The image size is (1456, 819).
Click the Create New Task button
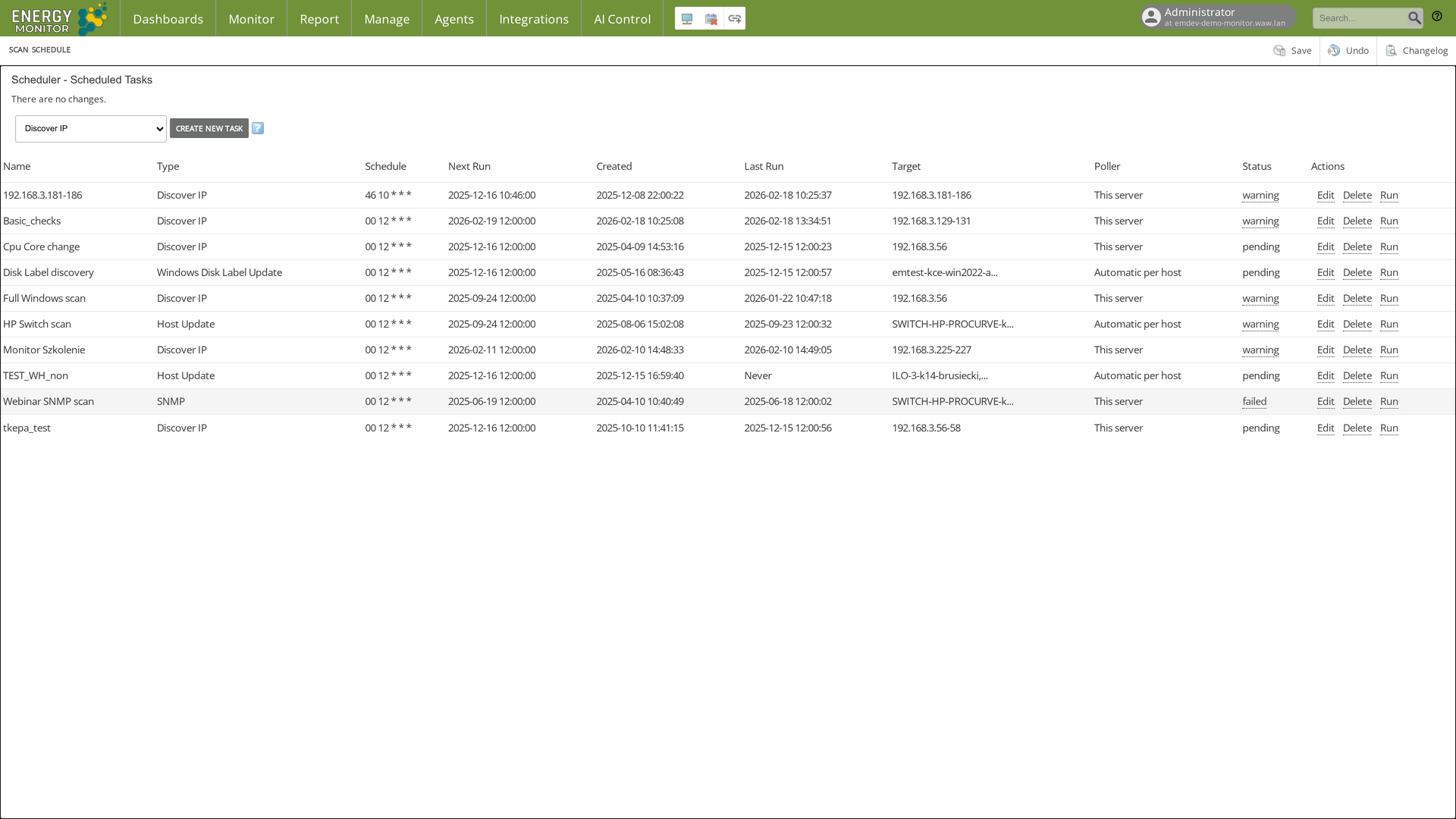click(209, 128)
